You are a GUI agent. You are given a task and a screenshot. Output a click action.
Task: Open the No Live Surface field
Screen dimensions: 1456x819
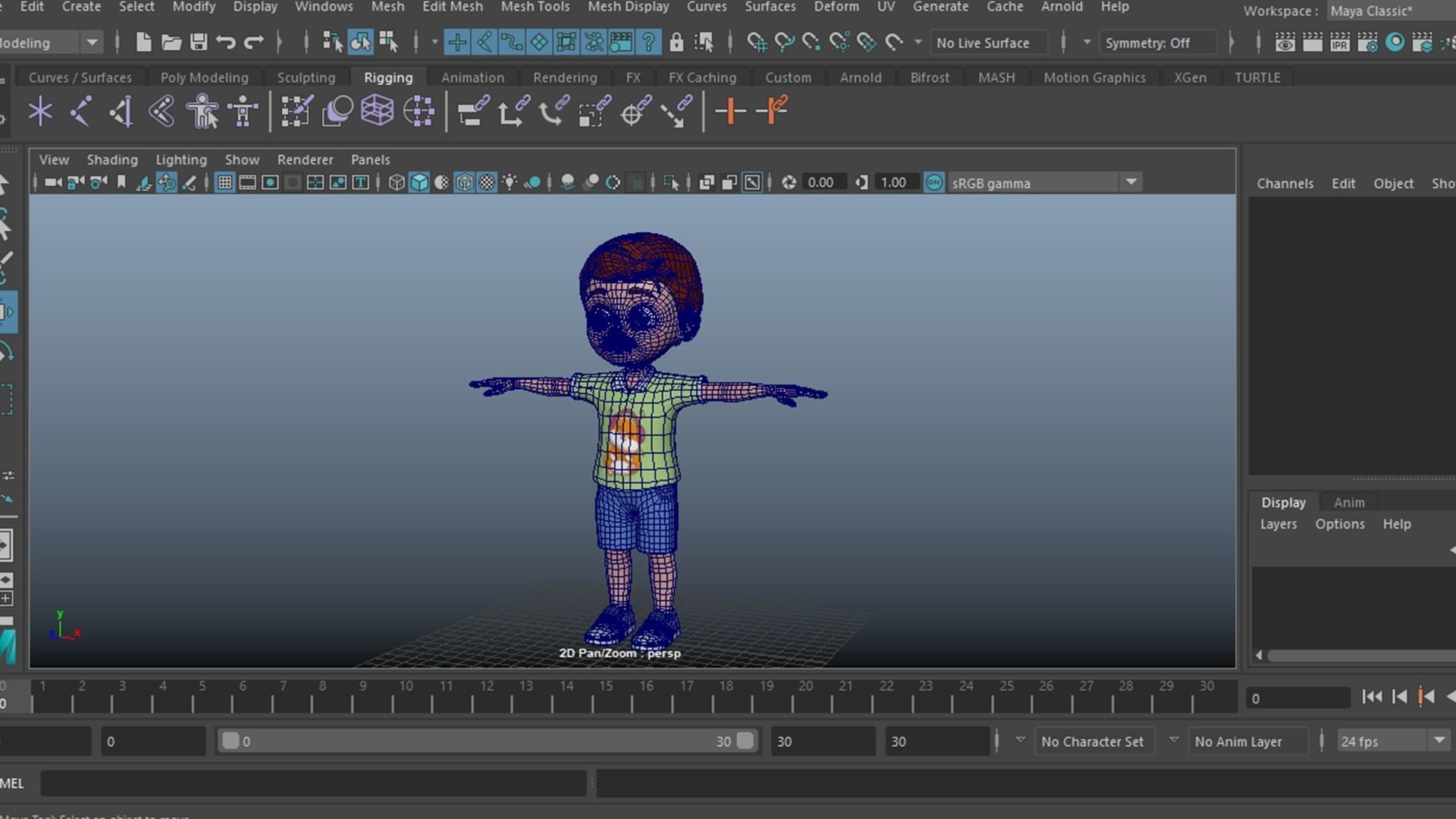(x=989, y=43)
